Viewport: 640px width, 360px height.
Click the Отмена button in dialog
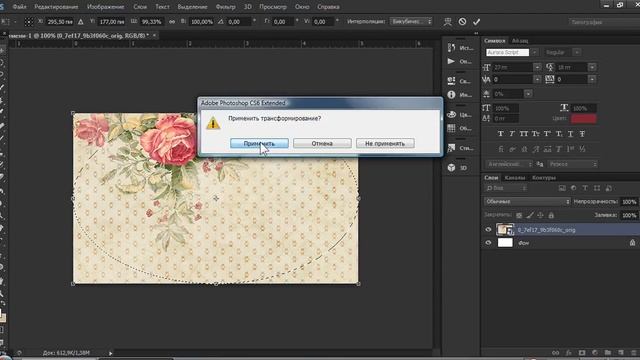tap(322, 143)
